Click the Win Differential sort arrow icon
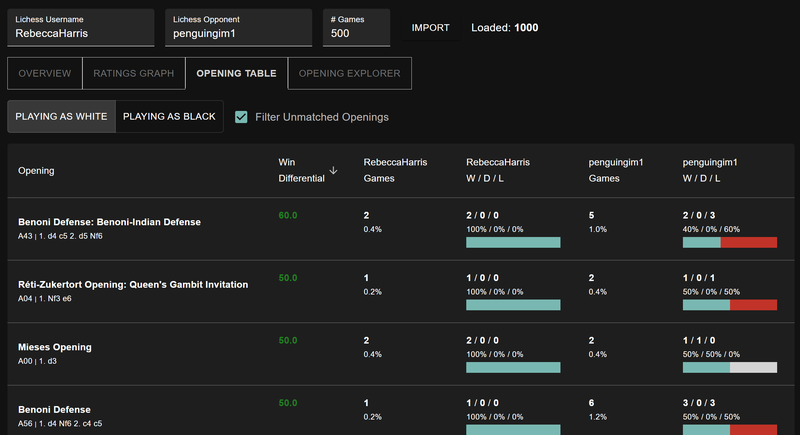 pyautogui.click(x=333, y=171)
